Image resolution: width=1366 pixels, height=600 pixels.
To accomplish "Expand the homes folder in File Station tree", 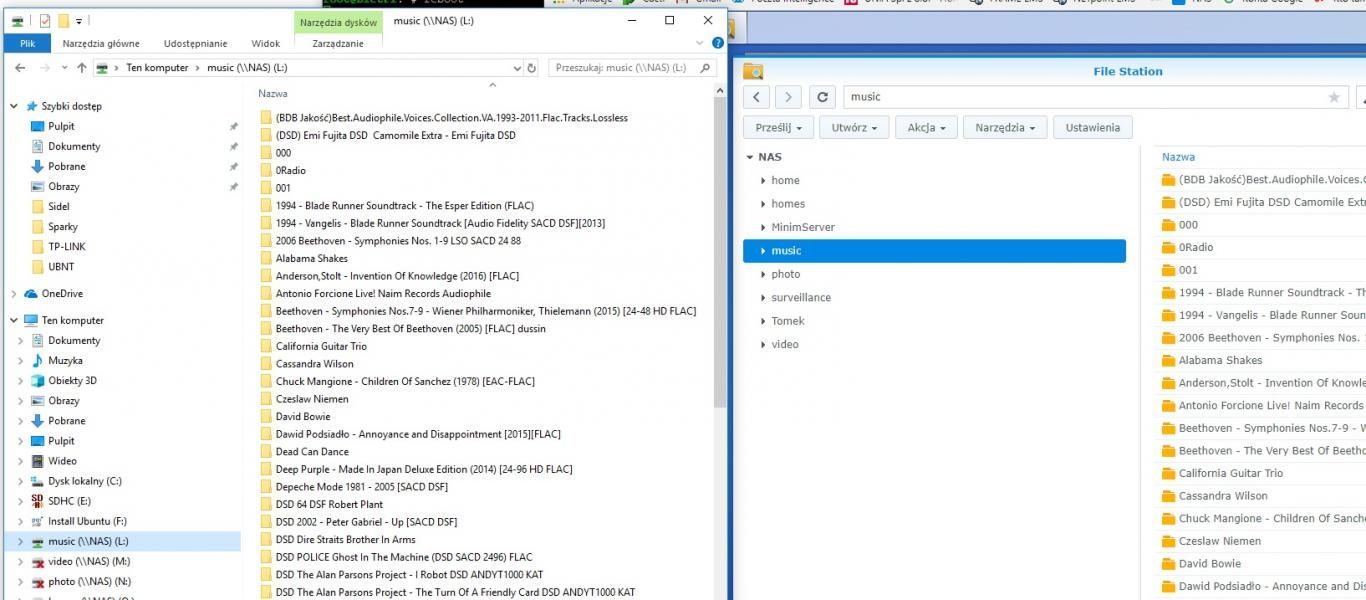I will (763, 204).
